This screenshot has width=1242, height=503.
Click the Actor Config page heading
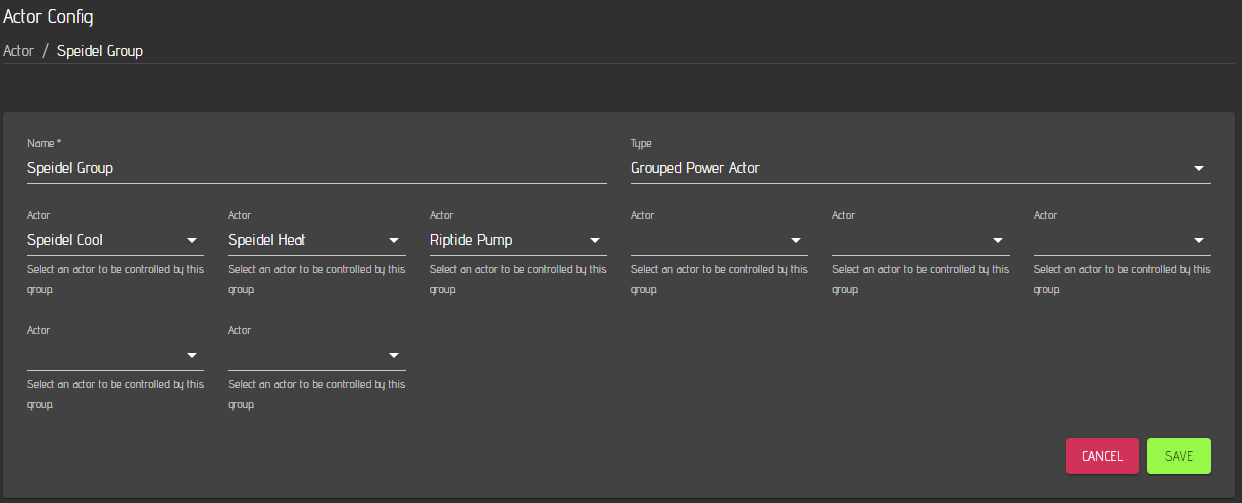pyautogui.click(x=49, y=17)
